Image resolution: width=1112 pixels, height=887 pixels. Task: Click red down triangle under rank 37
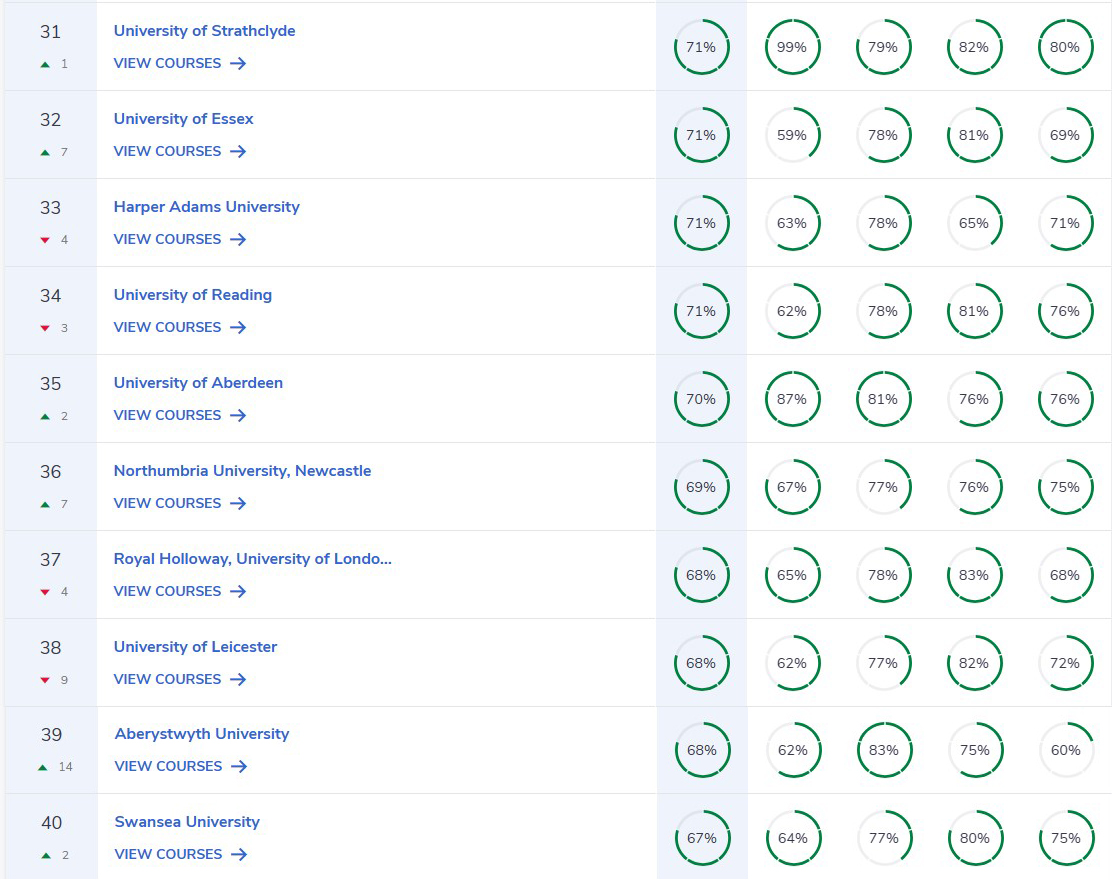45,592
